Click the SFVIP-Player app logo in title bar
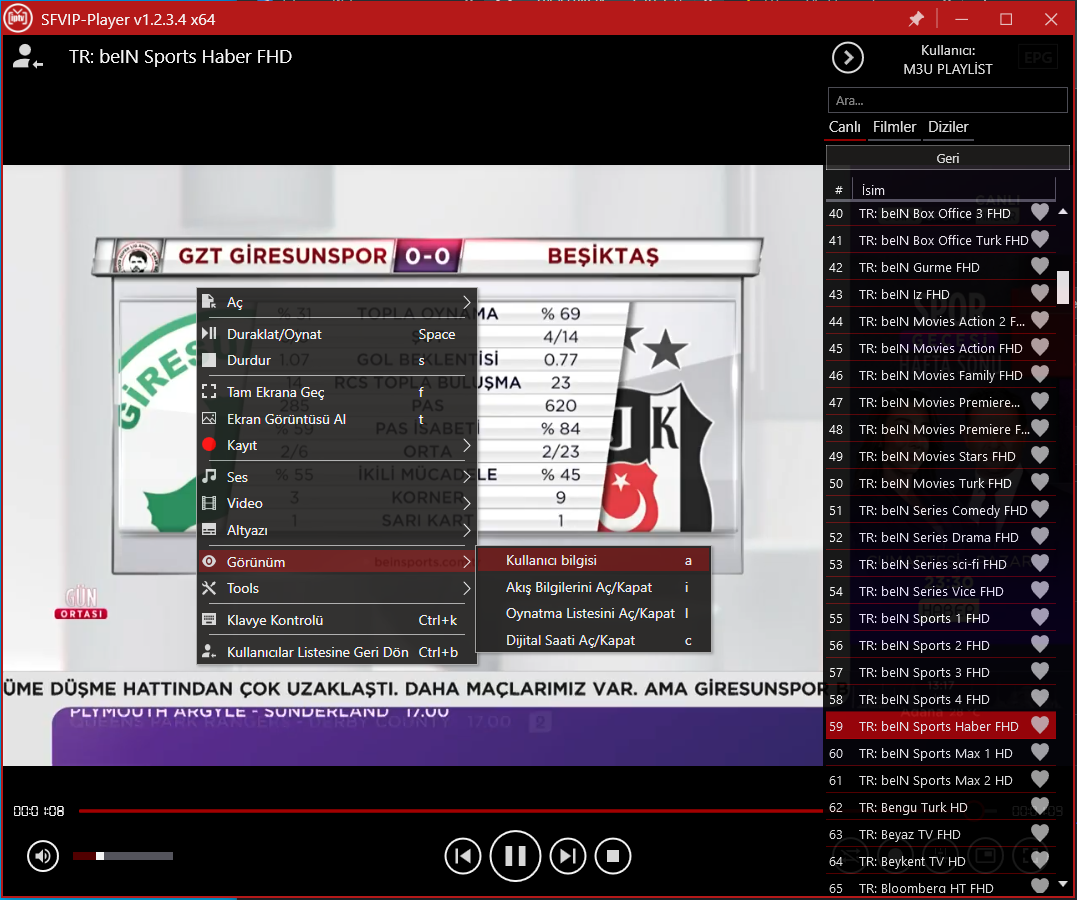Screen dimensions: 1077x900 click(18, 19)
